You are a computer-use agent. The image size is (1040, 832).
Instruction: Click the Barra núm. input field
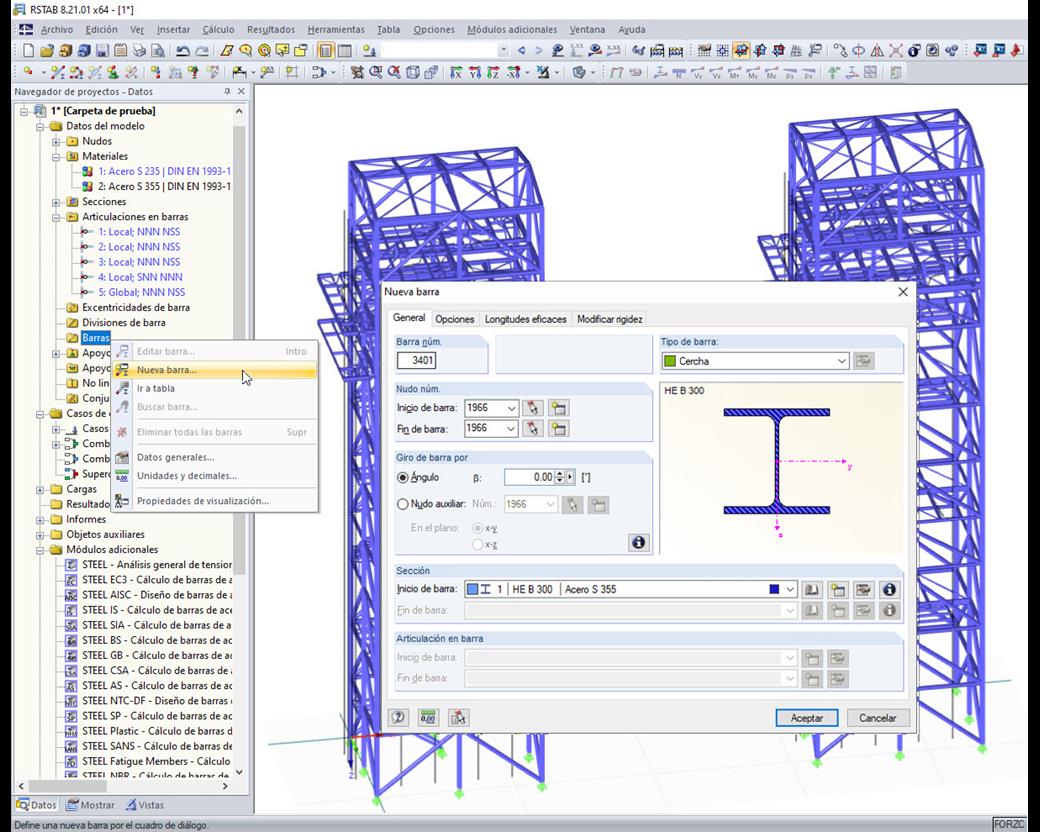click(417, 360)
